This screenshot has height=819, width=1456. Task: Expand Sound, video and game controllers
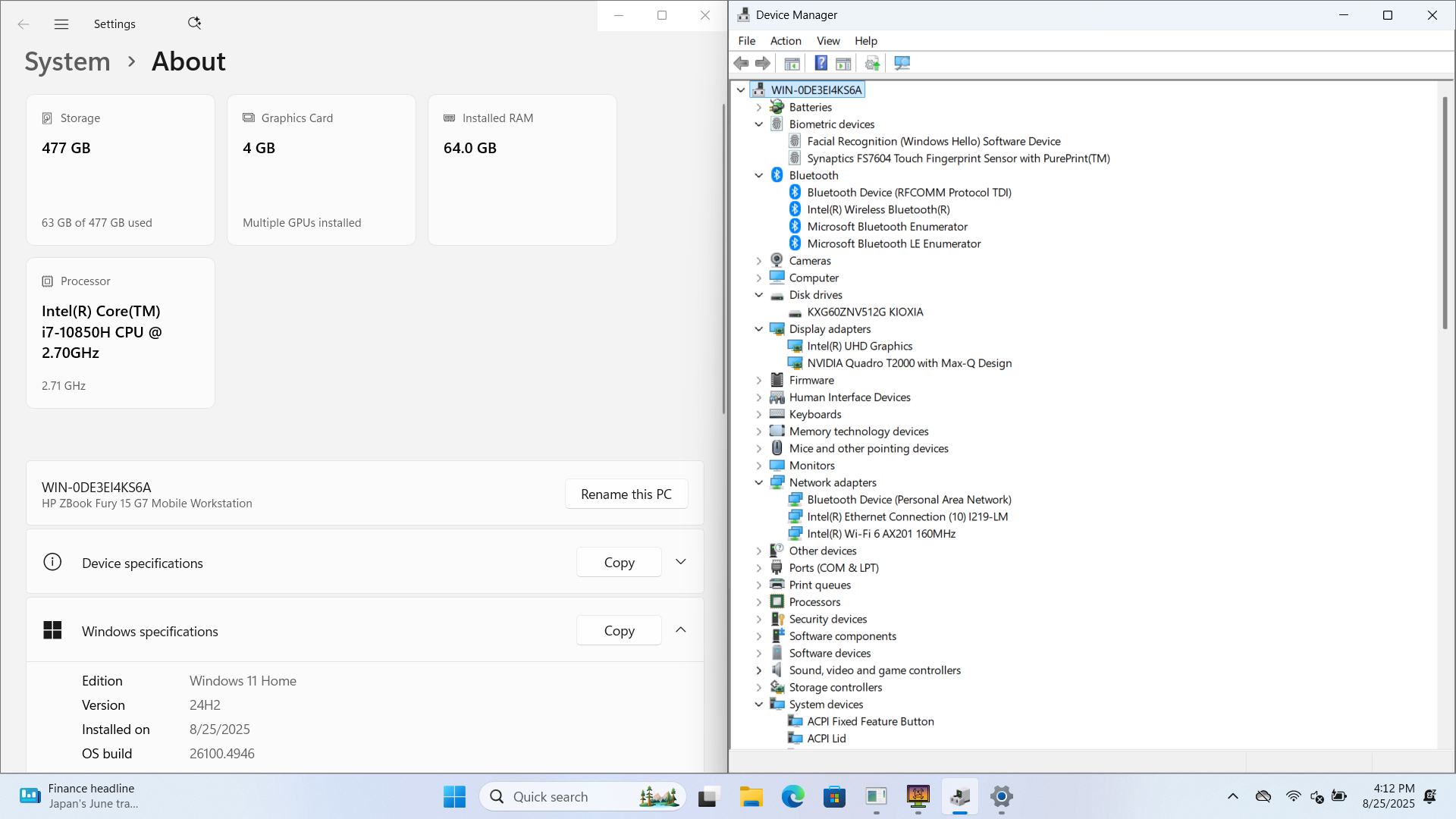759,670
